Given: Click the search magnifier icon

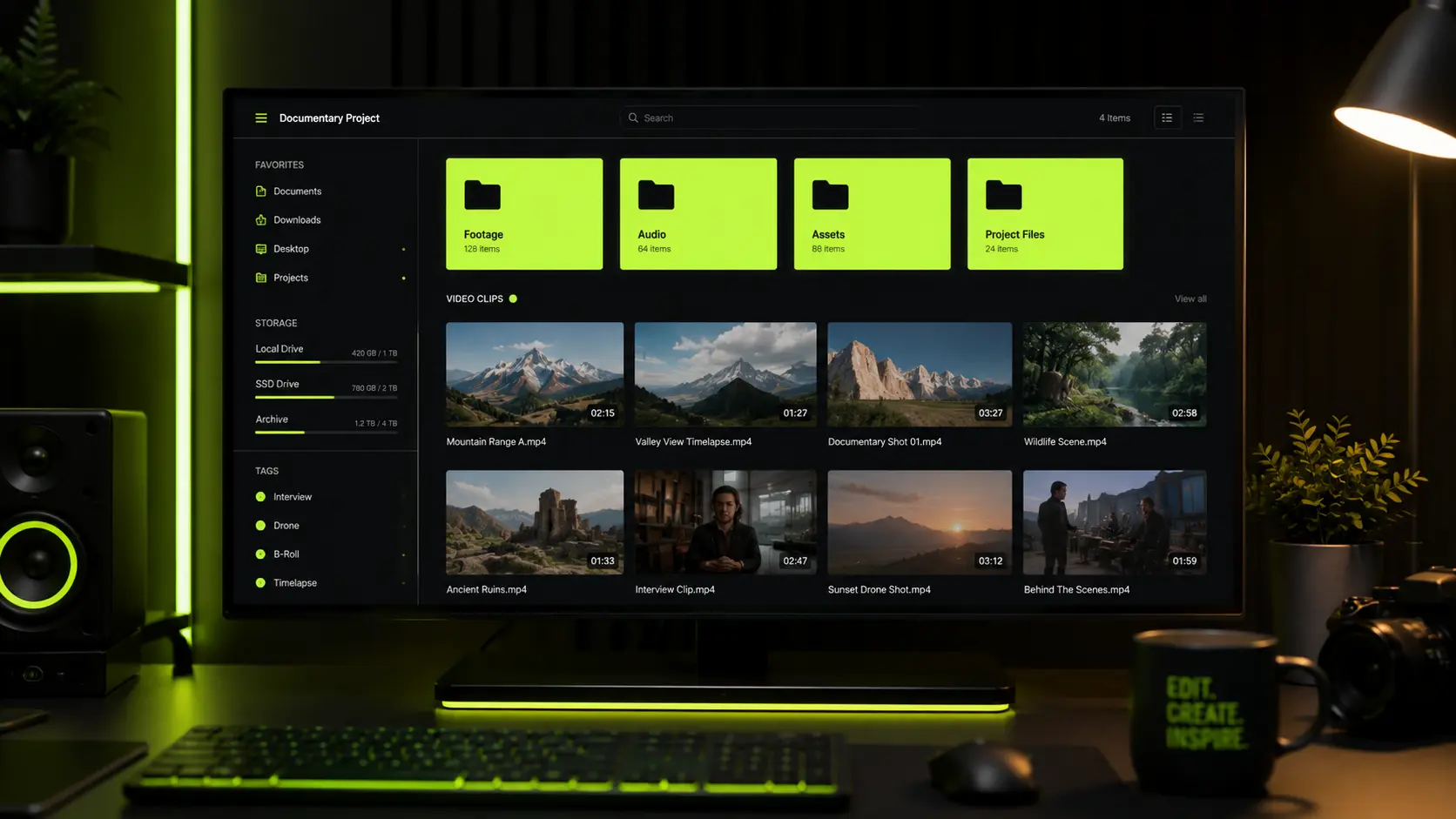Looking at the screenshot, I should pos(633,117).
